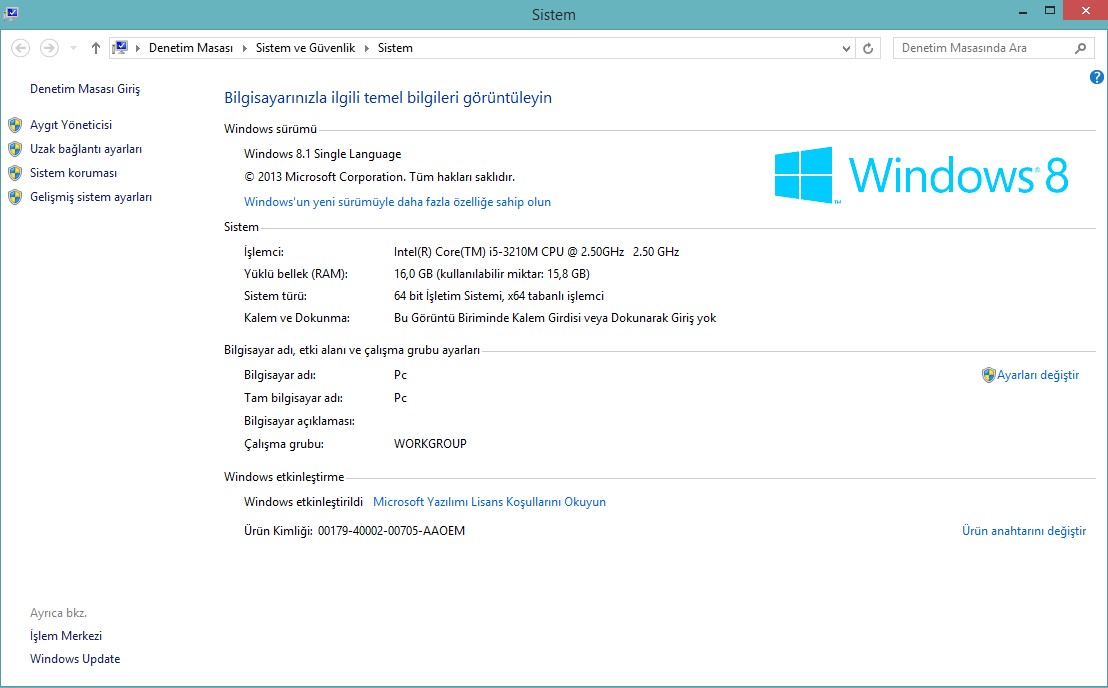Select the WORKGROUP value
This screenshot has height=688, width=1108.
tap(430, 444)
